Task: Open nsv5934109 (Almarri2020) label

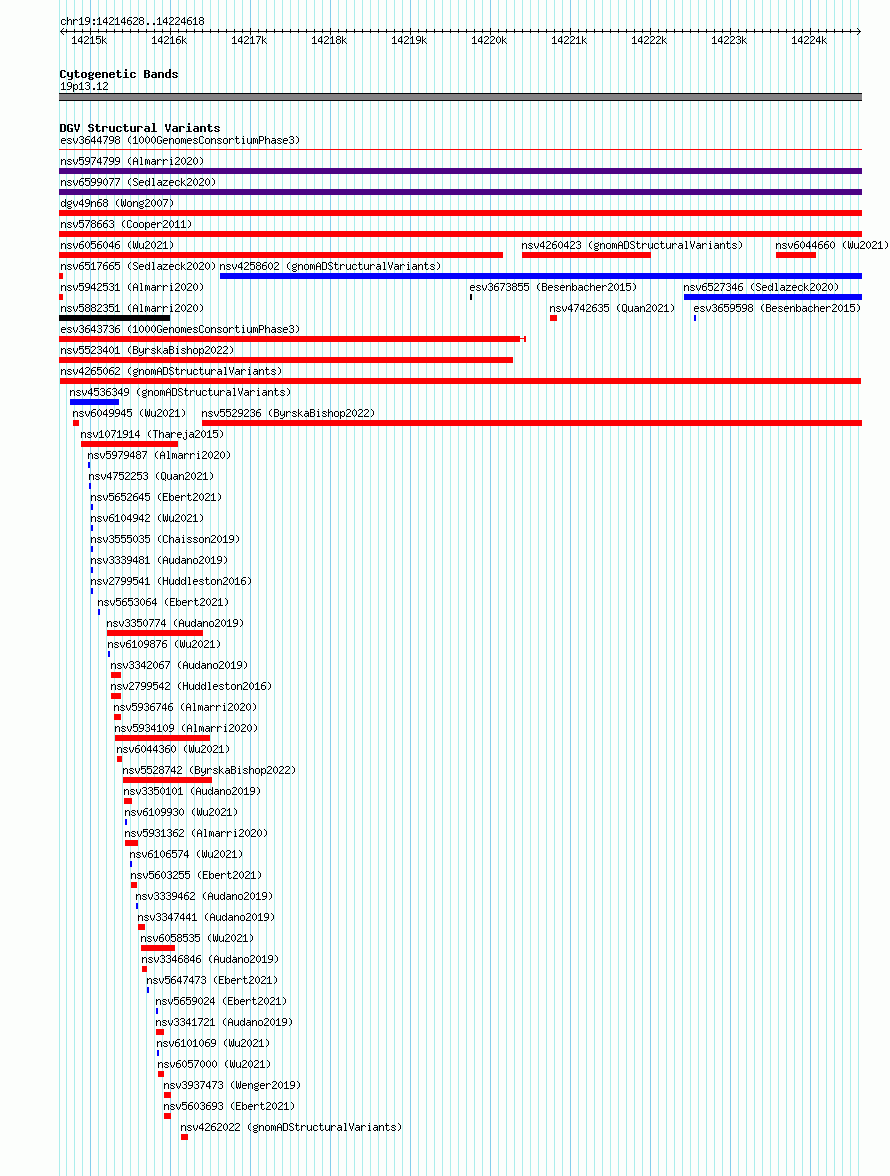Action: (x=186, y=728)
